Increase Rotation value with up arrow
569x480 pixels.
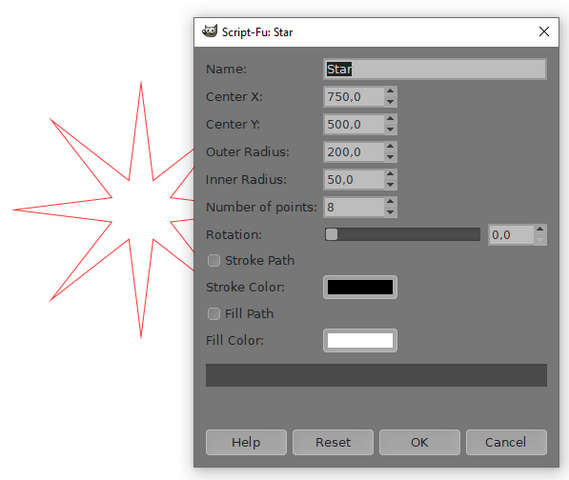pos(540,230)
